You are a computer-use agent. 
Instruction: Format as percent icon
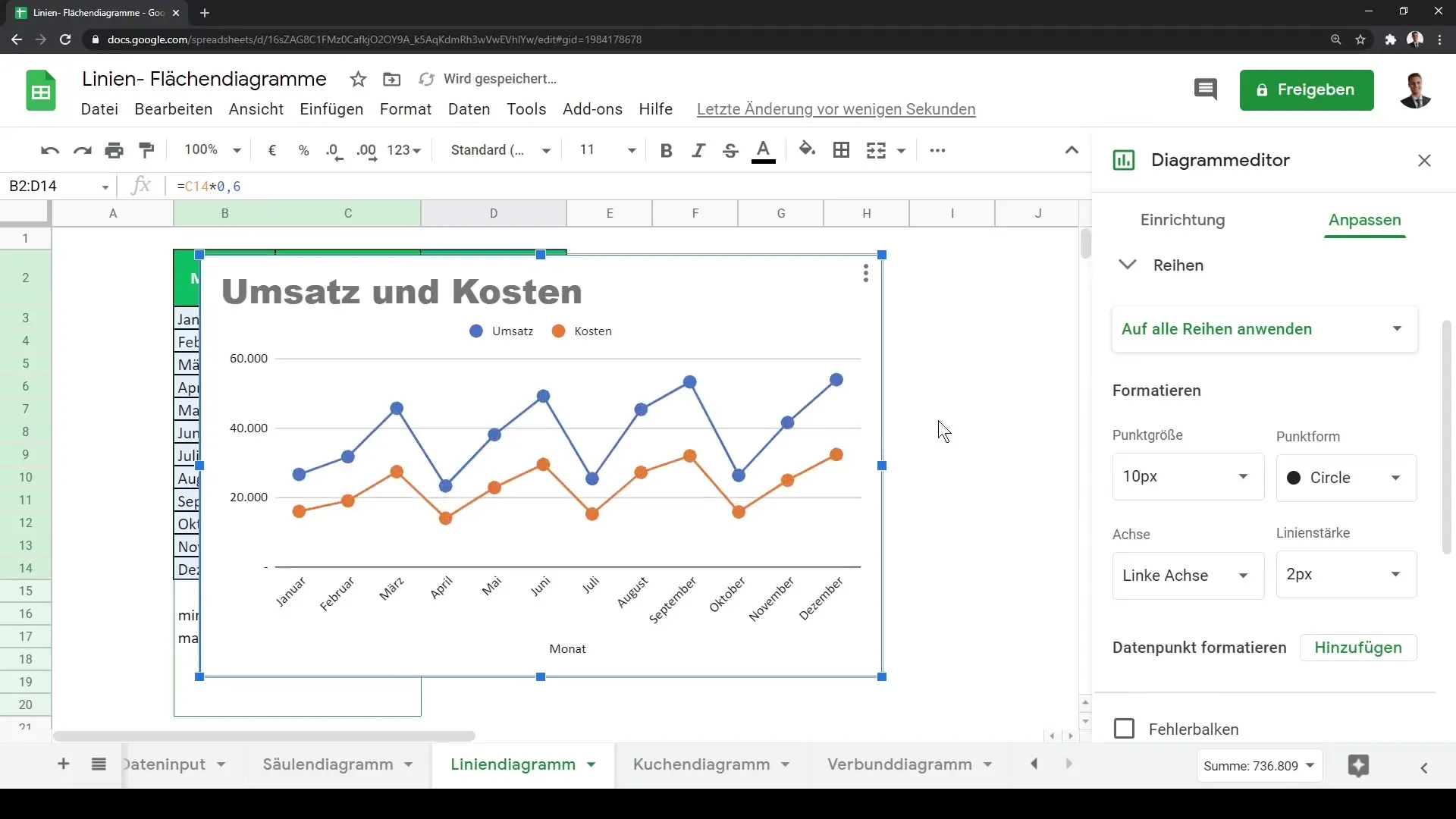[x=304, y=150]
